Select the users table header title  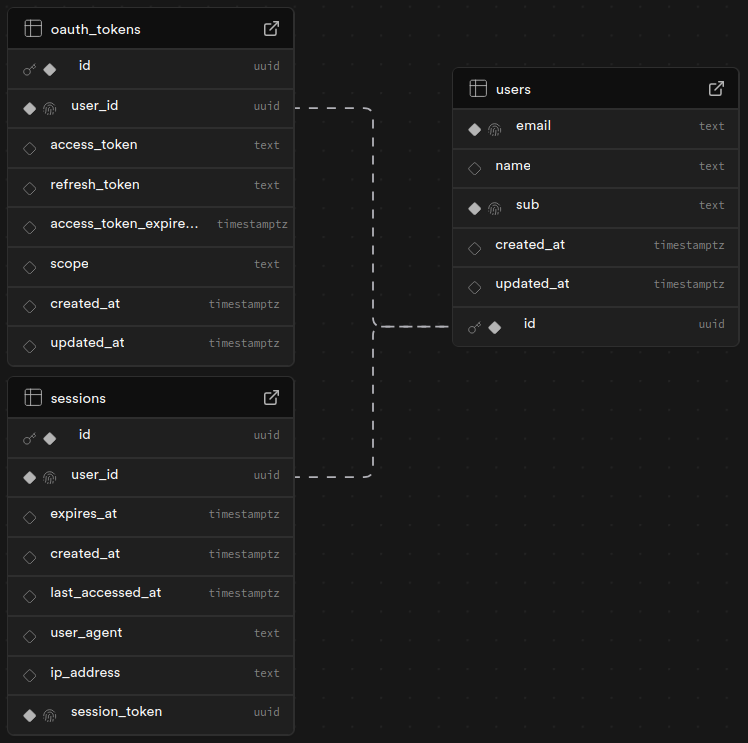(x=513, y=89)
